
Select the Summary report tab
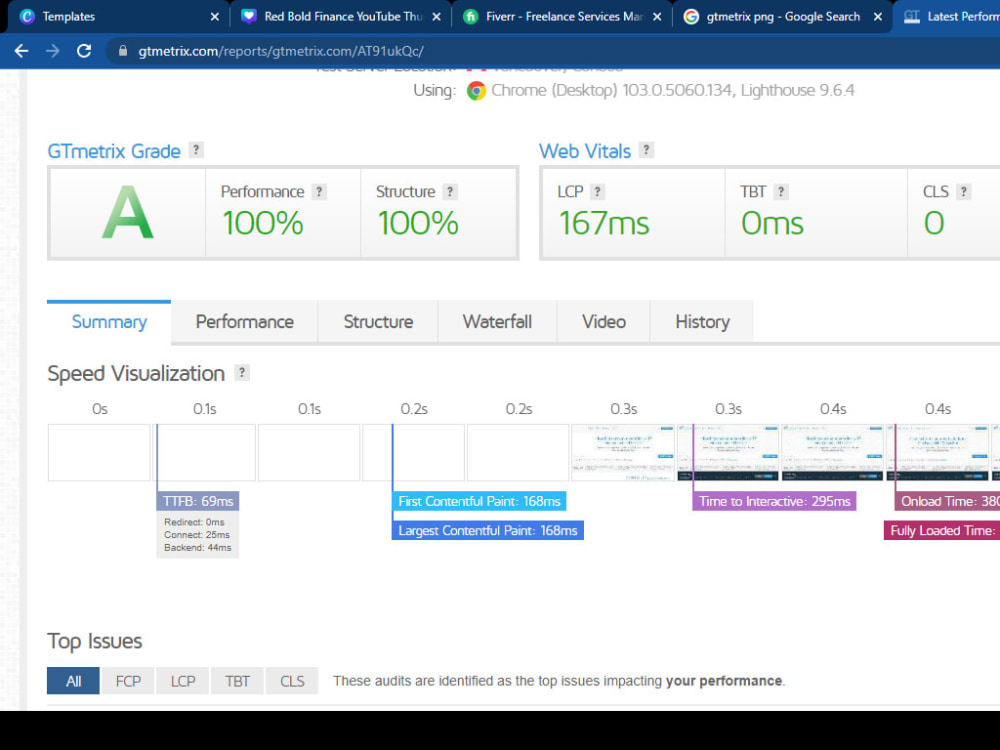[x=109, y=322]
